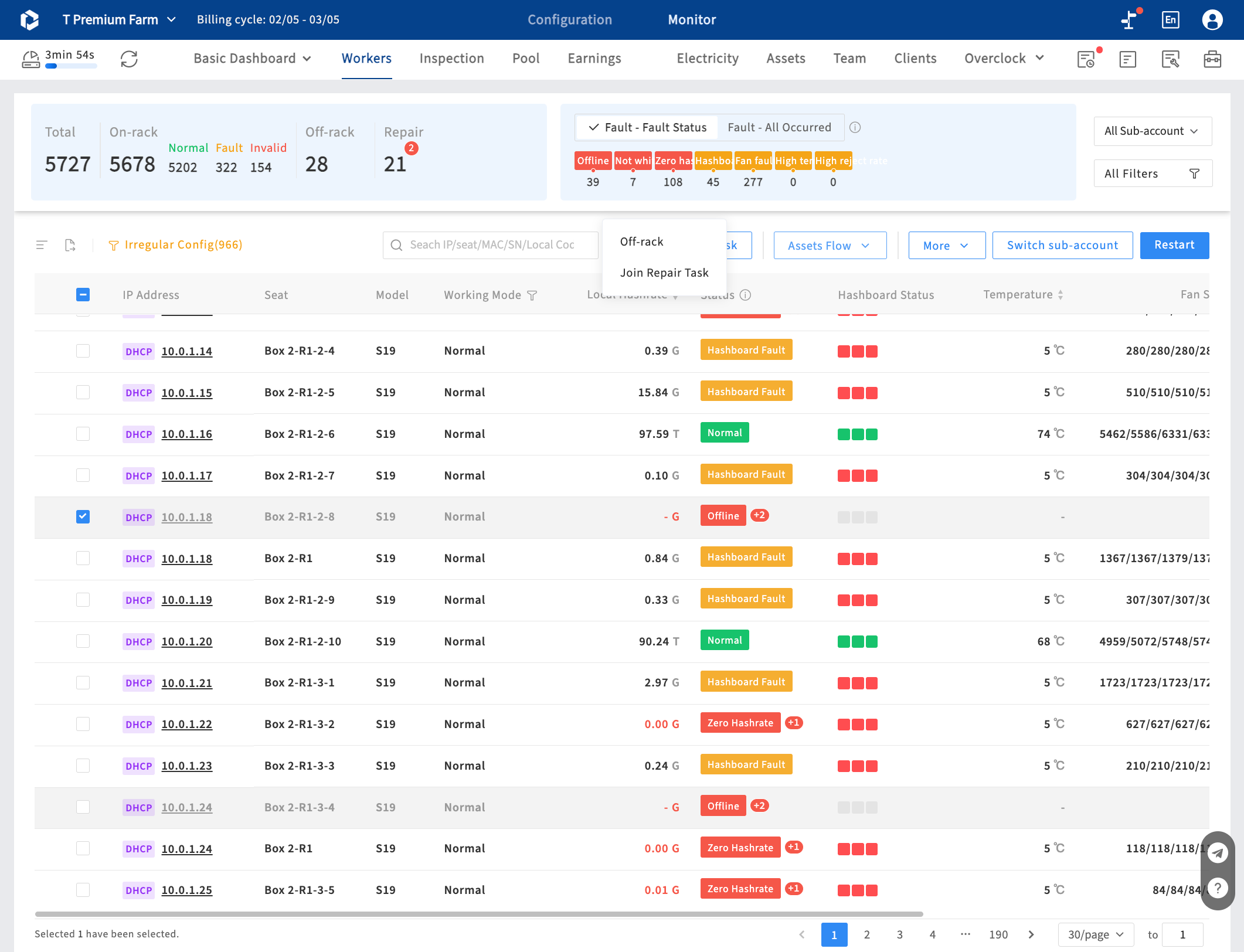Open the Assets Flow dropdown
The height and width of the screenshot is (952, 1244).
[x=830, y=246]
